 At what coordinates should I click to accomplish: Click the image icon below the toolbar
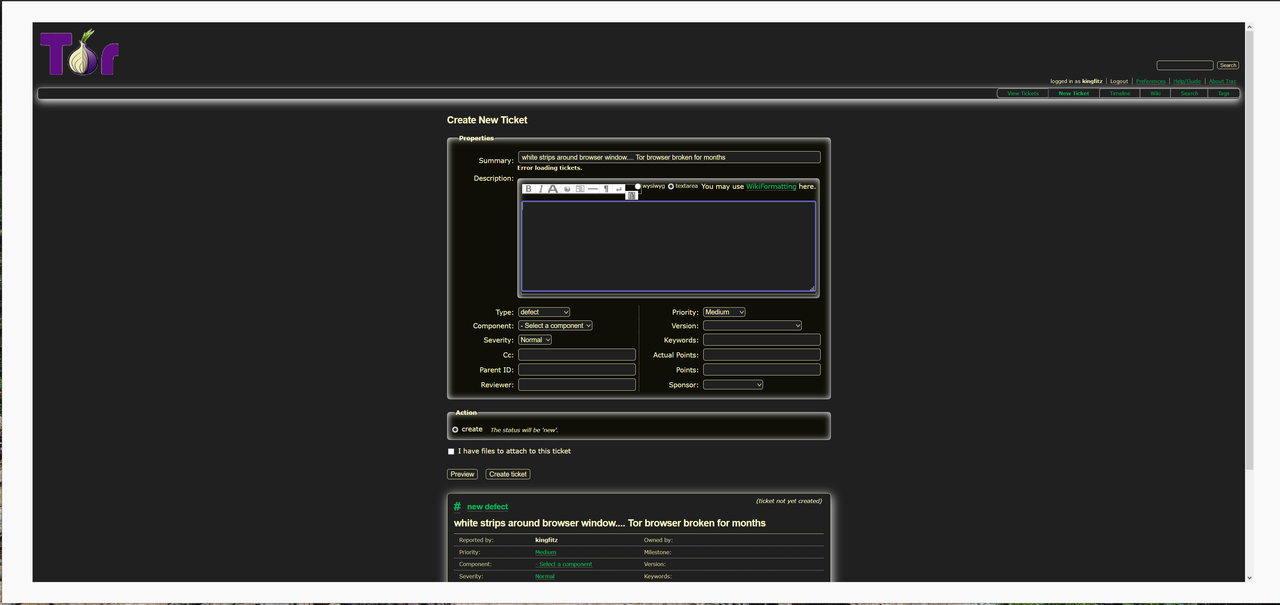tap(632, 196)
